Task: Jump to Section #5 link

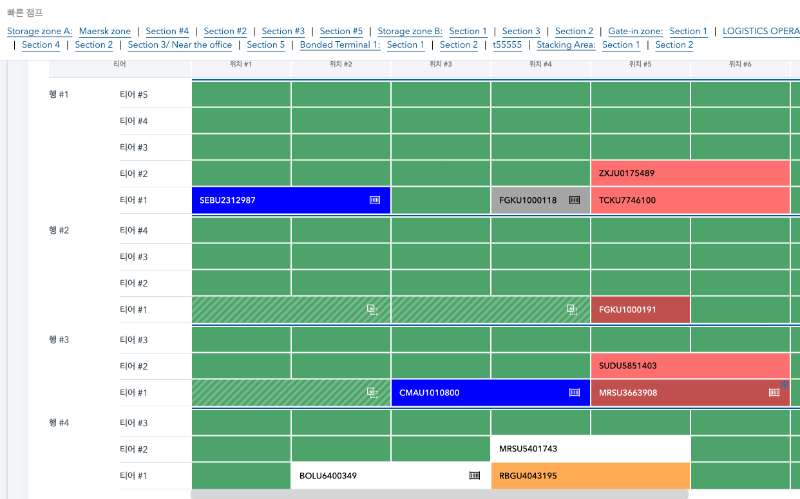Action: pyautogui.click(x=341, y=31)
